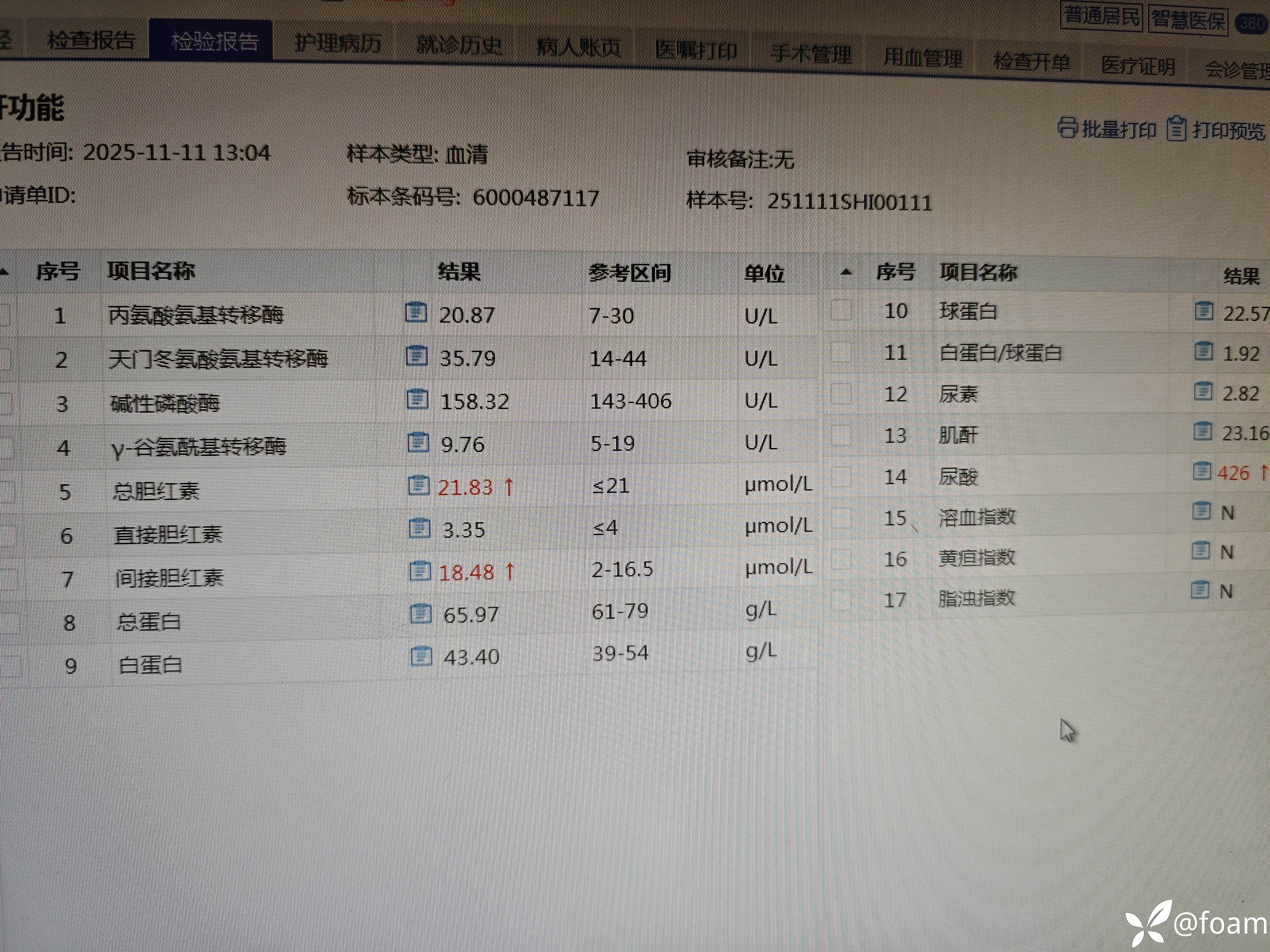
Task: Click detail icon beside 尿酸 result 426
Action: tap(1202, 472)
